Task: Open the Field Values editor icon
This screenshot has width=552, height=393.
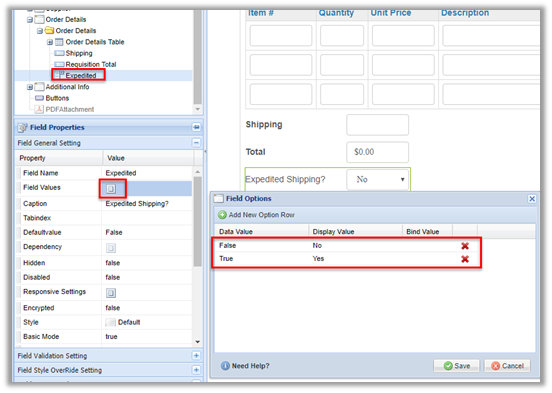Action: pyautogui.click(x=111, y=189)
